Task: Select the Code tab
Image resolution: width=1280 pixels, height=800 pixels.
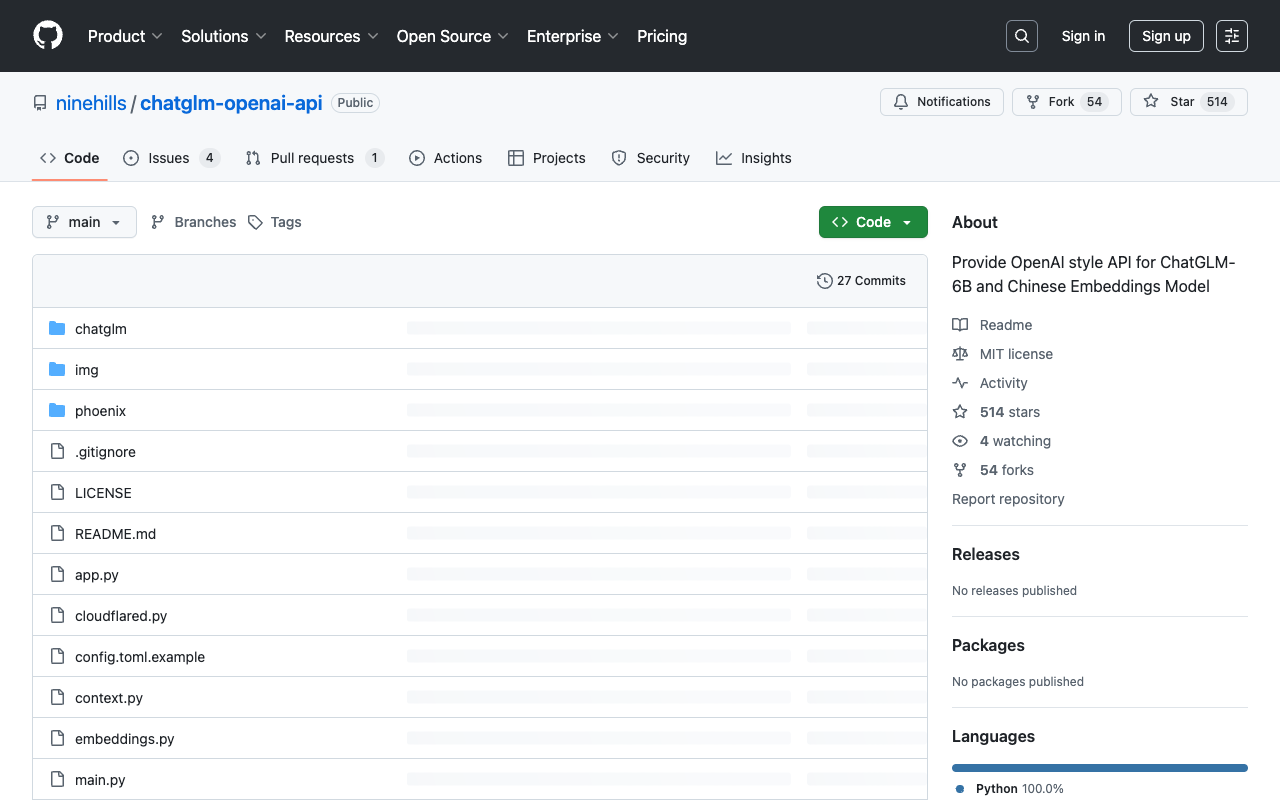Action: [x=70, y=158]
